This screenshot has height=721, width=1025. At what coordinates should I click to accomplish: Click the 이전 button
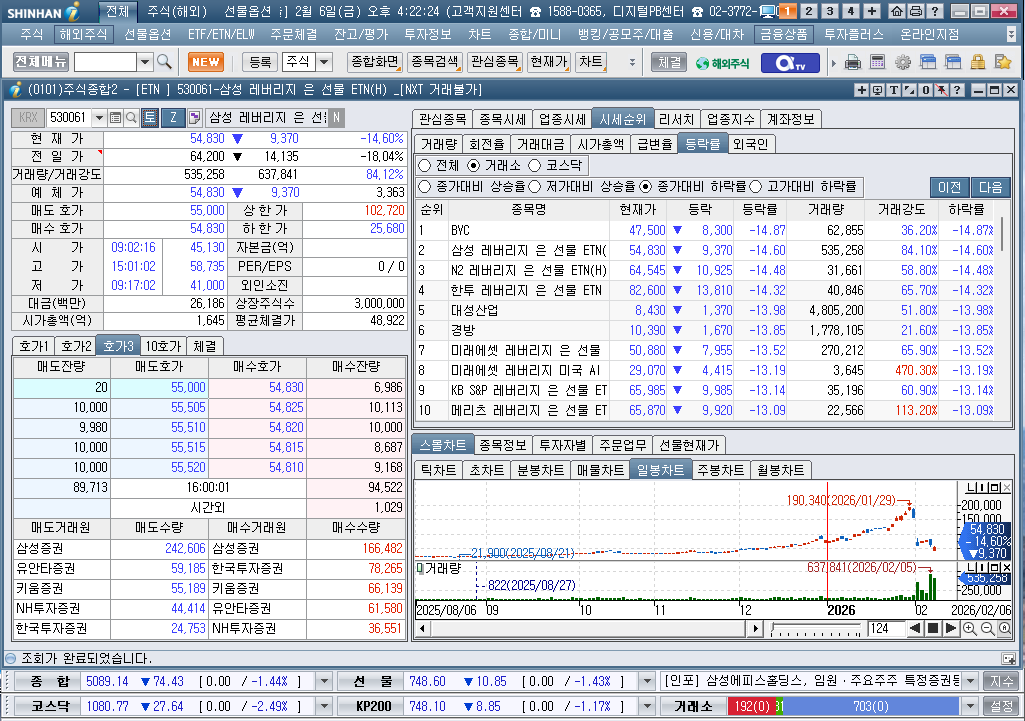point(949,187)
